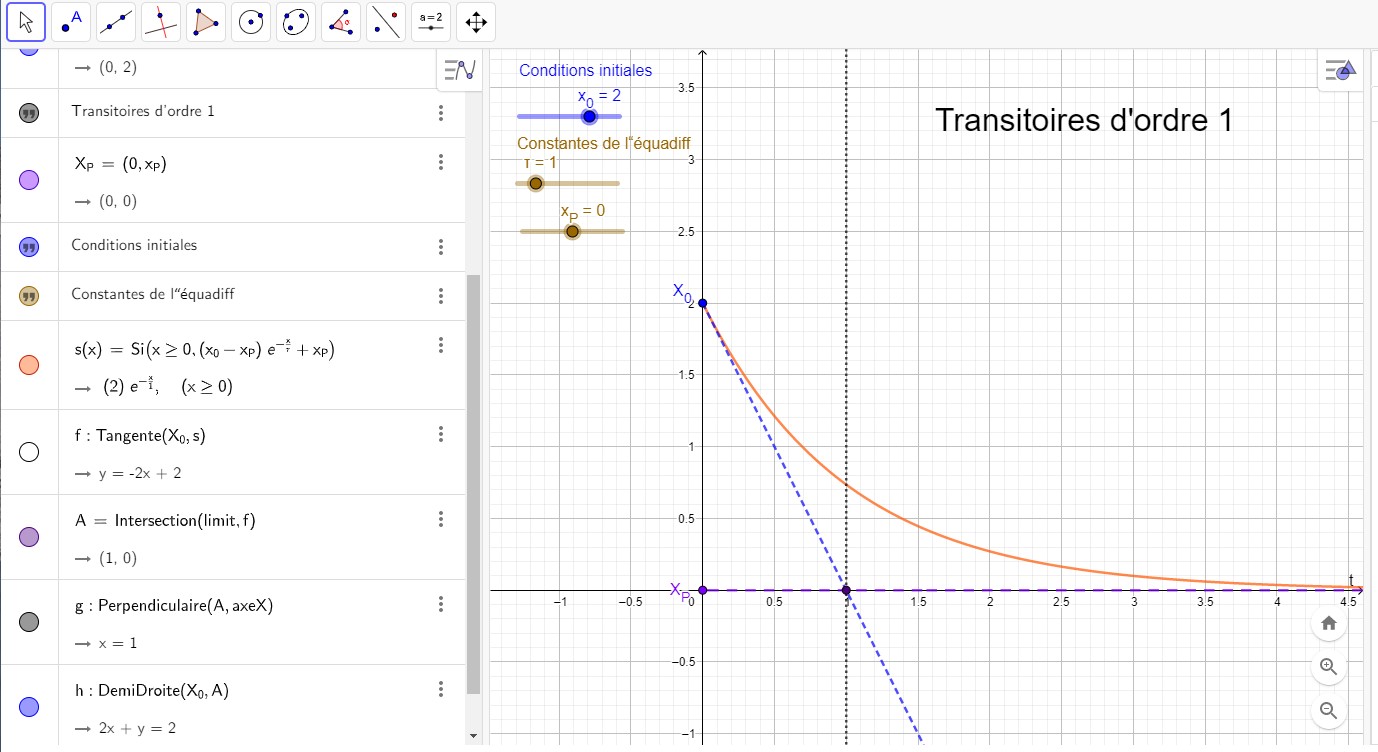The image size is (1378, 752).
Task: Select the Circle with Center tool
Action: (250, 21)
